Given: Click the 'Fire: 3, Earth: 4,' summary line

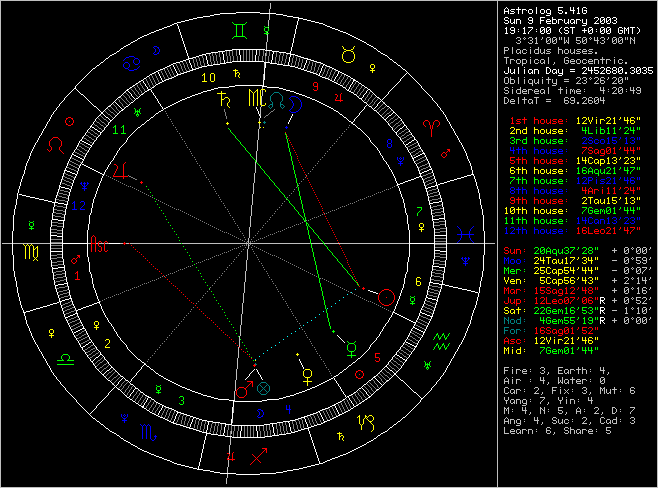Looking at the screenshot, I should [x=557, y=371].
